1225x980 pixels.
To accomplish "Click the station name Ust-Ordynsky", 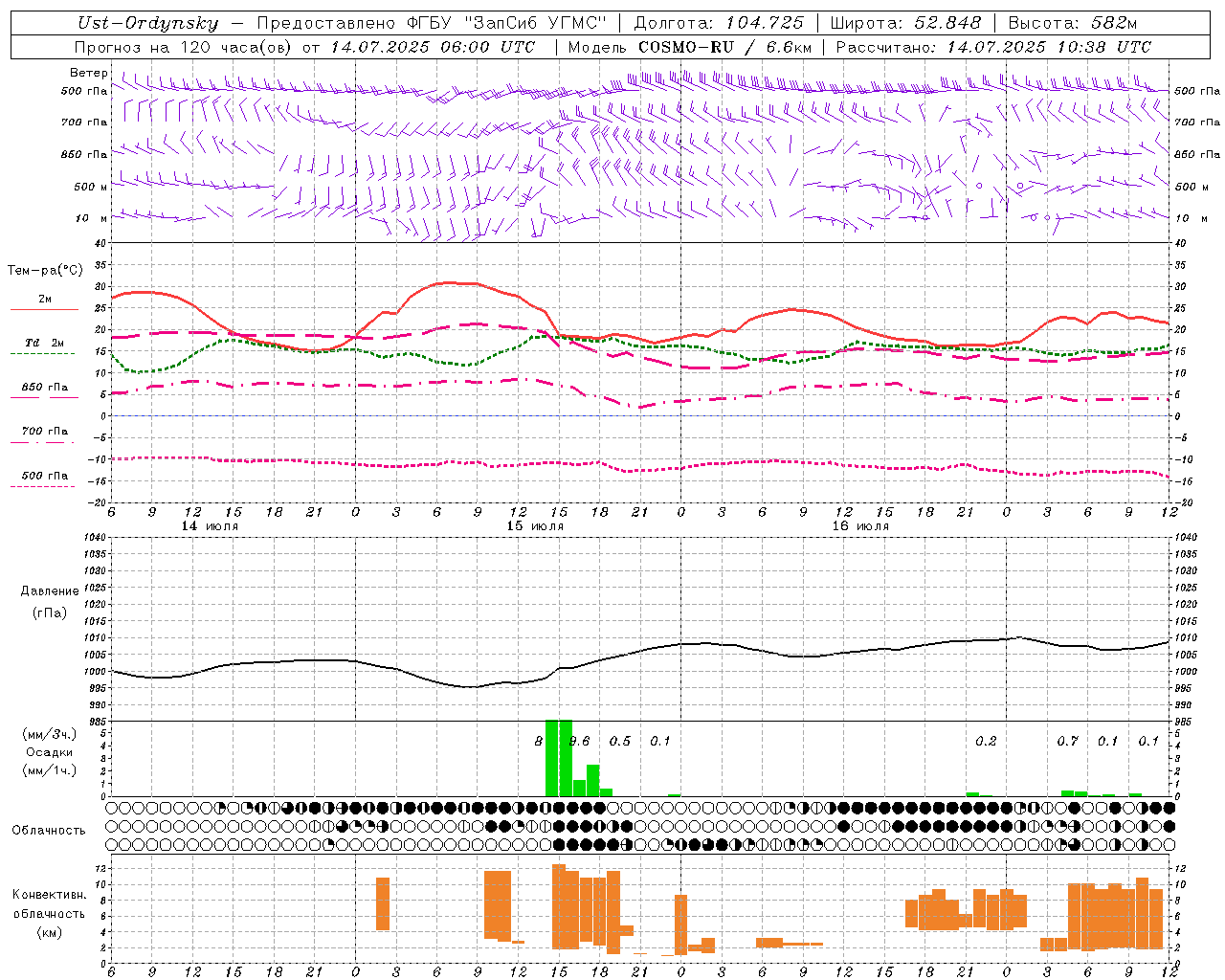I will tap(147, 23).
